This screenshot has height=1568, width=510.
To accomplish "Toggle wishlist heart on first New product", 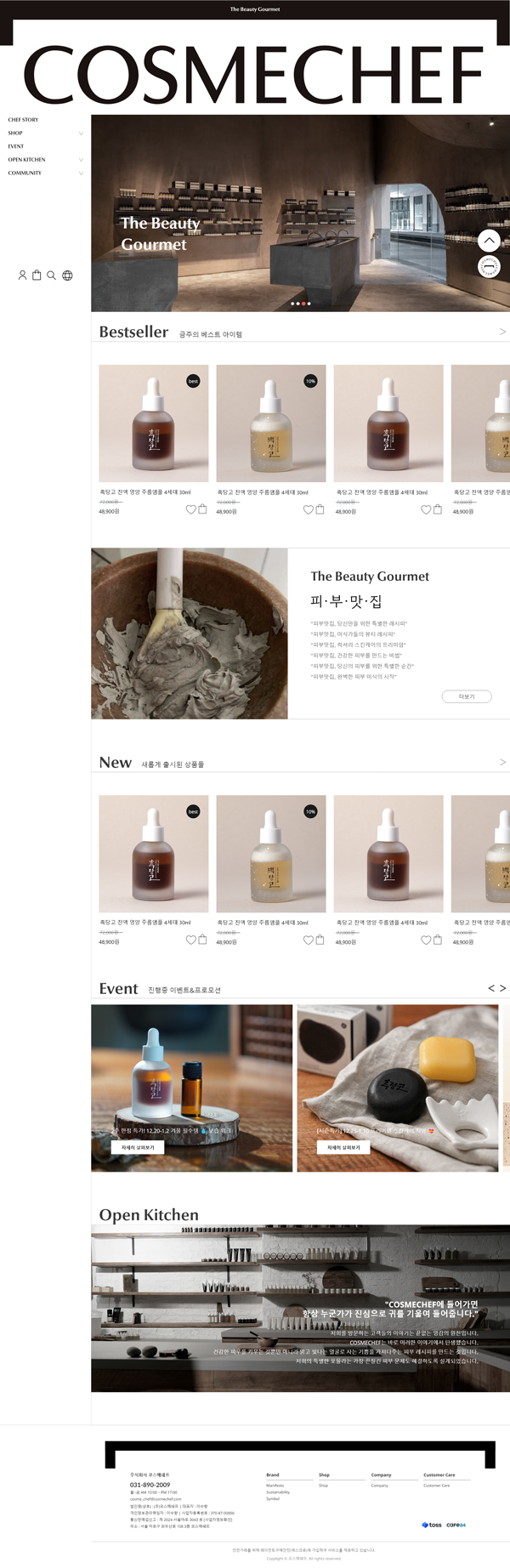I will [190, 940].
